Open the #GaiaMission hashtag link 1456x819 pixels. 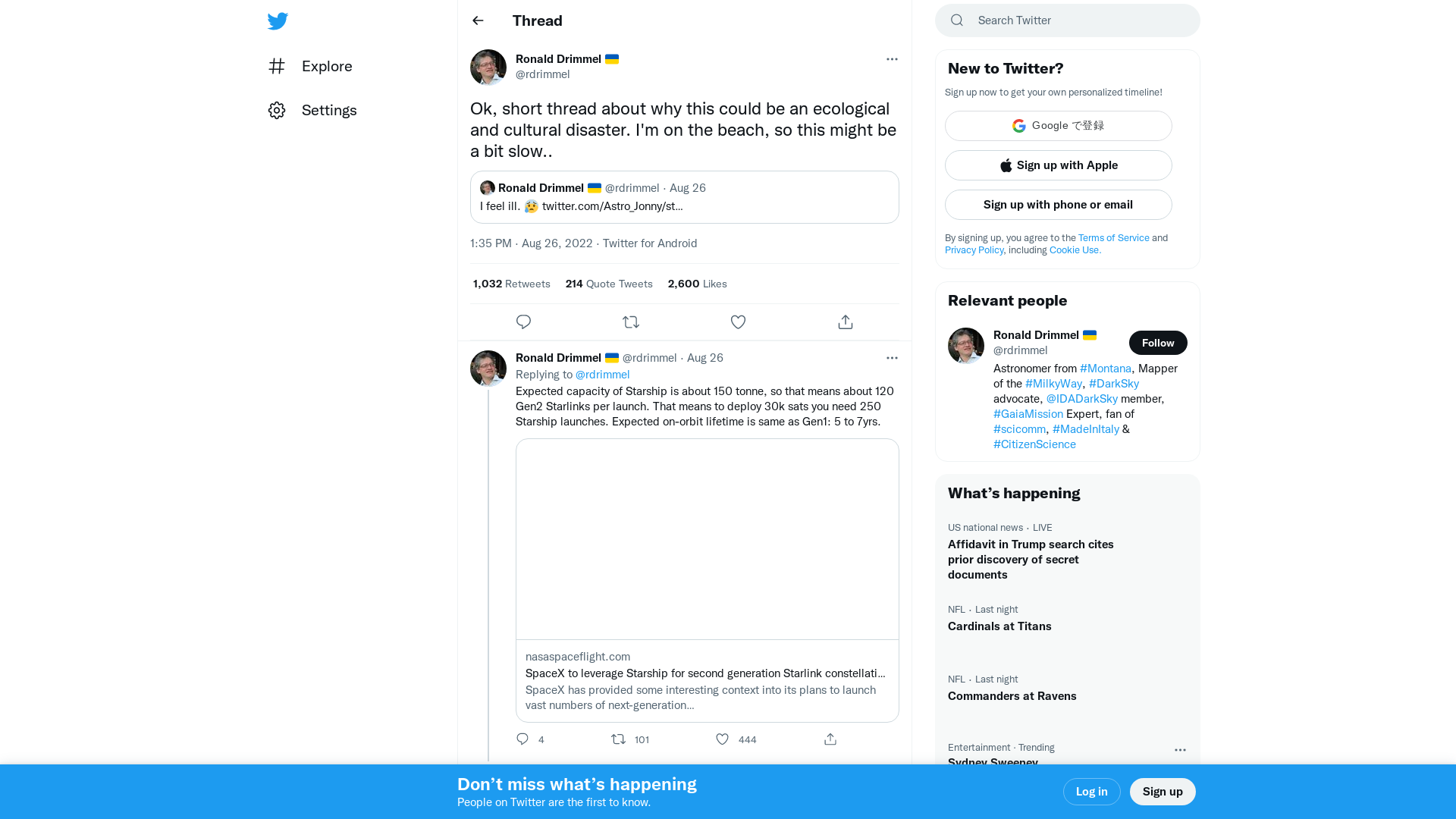1028,413
